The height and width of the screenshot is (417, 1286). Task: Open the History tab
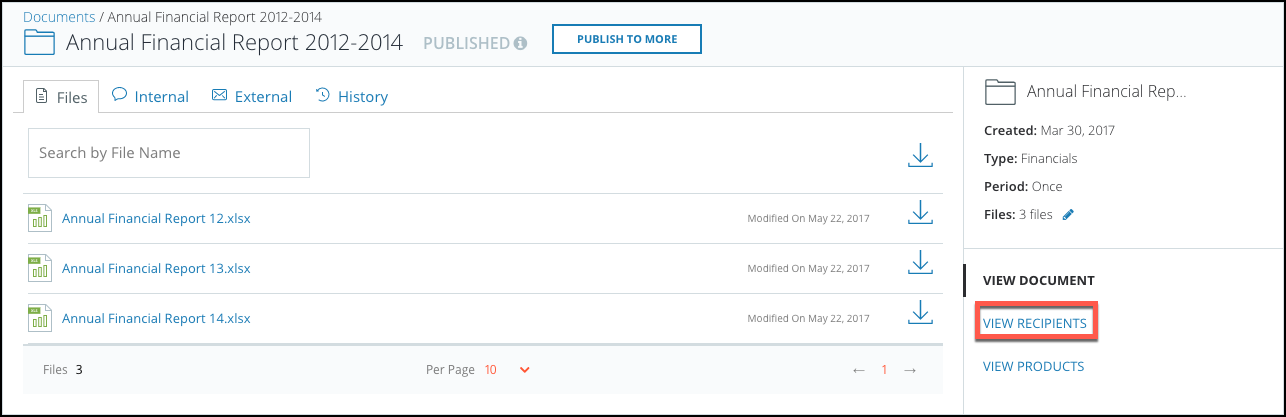point(351,96)
